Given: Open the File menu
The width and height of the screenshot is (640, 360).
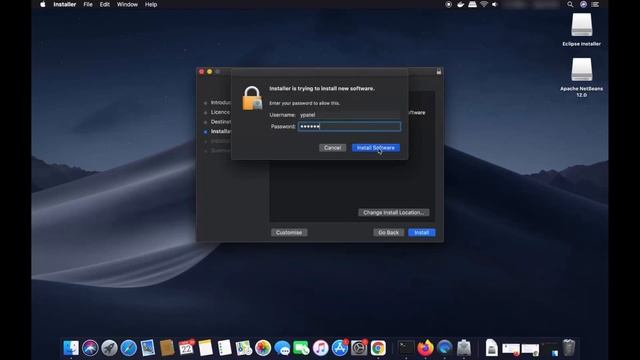Looking at the screenshot, I should [x=88, y=4].
